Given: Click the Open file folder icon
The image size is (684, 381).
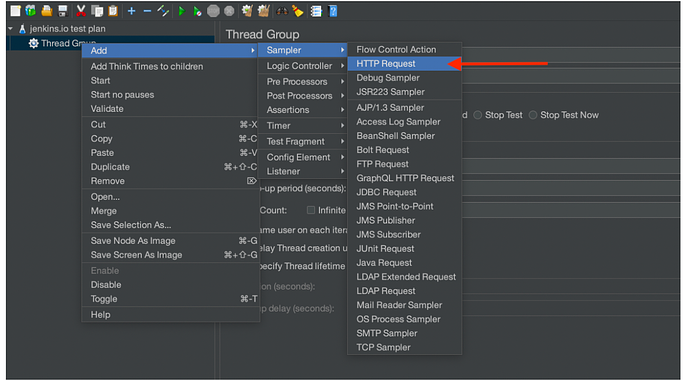Looking at the screenshot, I should tap(47, 11).
